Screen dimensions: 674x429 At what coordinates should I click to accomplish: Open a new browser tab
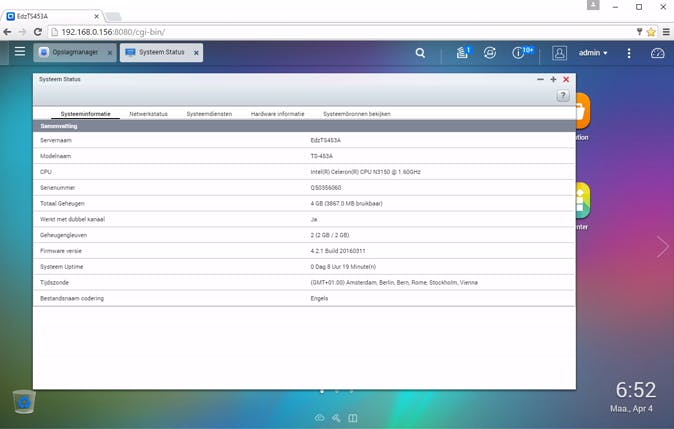pyautogui.click(x=113, y=16)
